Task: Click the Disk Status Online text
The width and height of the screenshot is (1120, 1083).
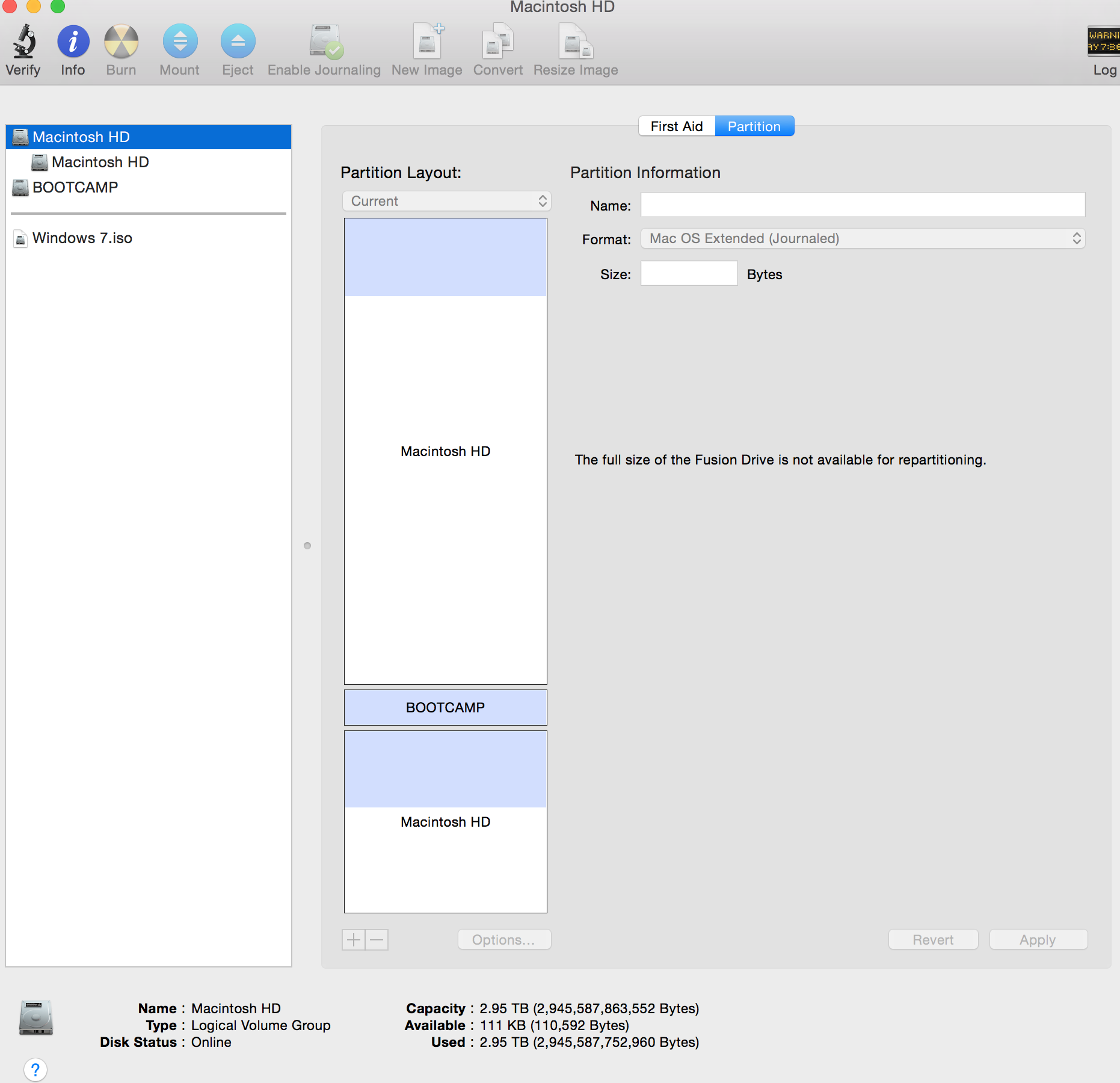Action: (x=211, y=1042)
